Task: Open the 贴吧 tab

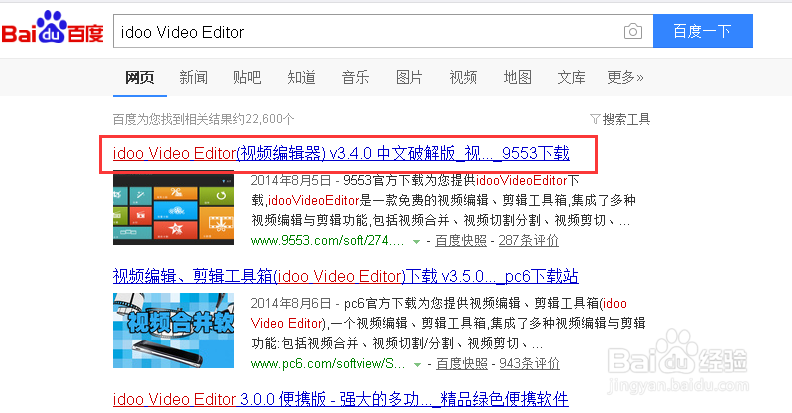Action: [247, 77]
